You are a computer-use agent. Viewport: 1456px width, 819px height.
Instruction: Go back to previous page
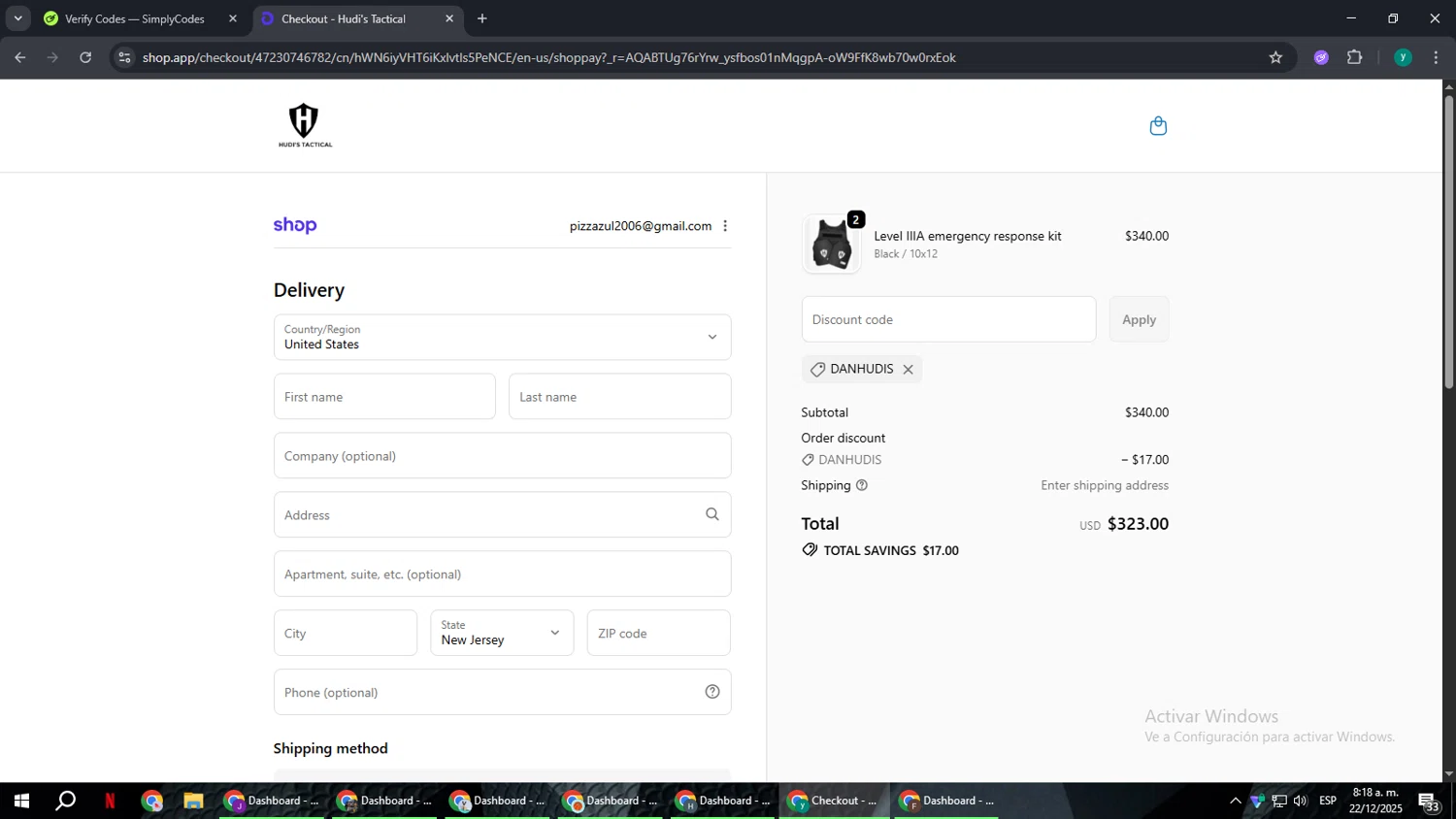[20, 57]
